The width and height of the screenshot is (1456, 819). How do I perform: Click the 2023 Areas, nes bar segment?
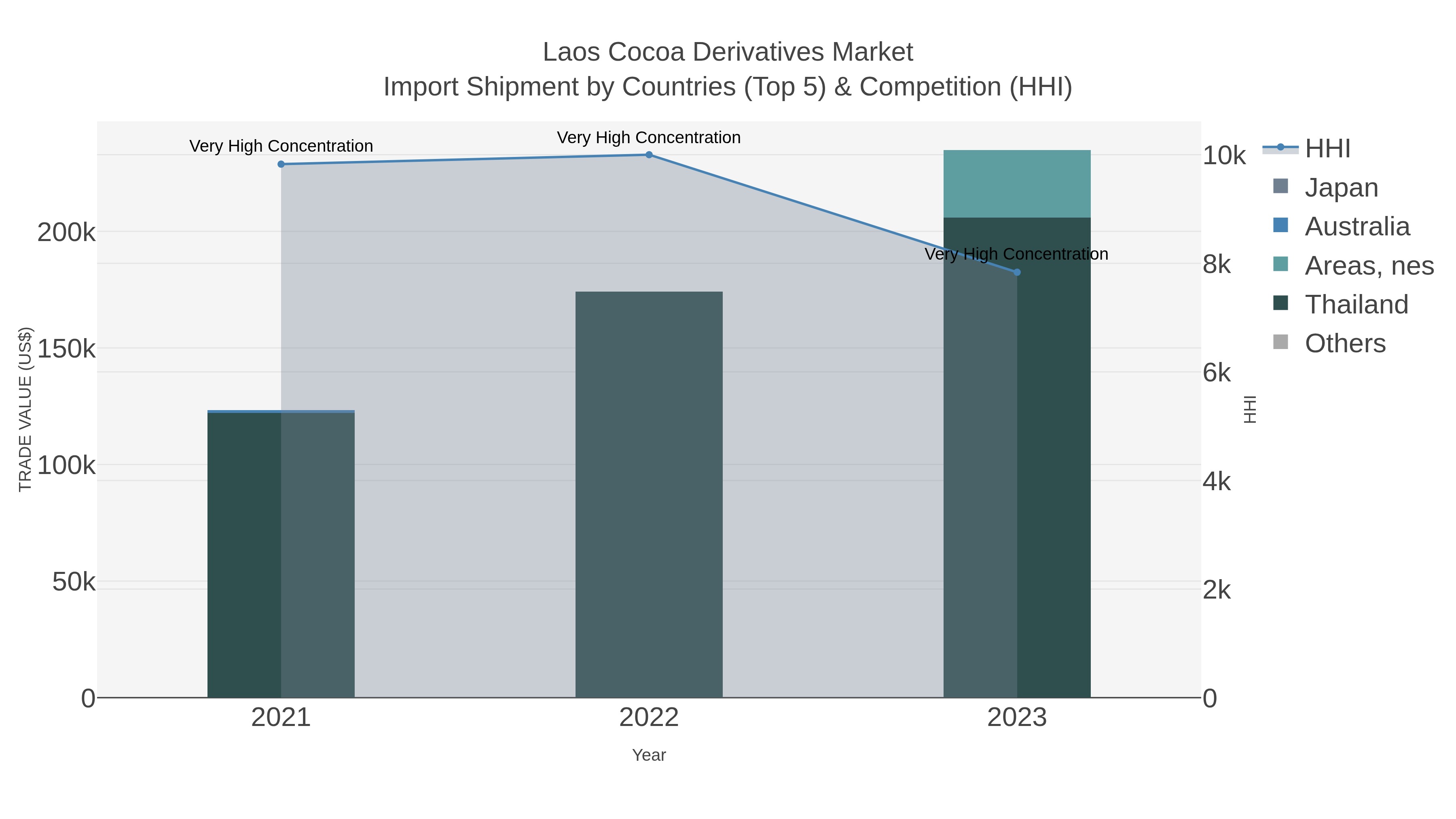point(1017,184)
